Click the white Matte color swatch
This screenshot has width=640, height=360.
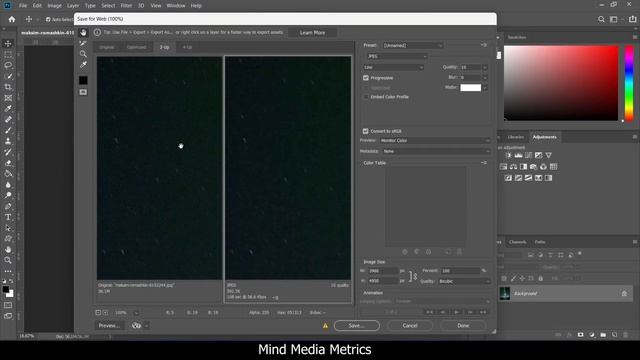point(471,87)
